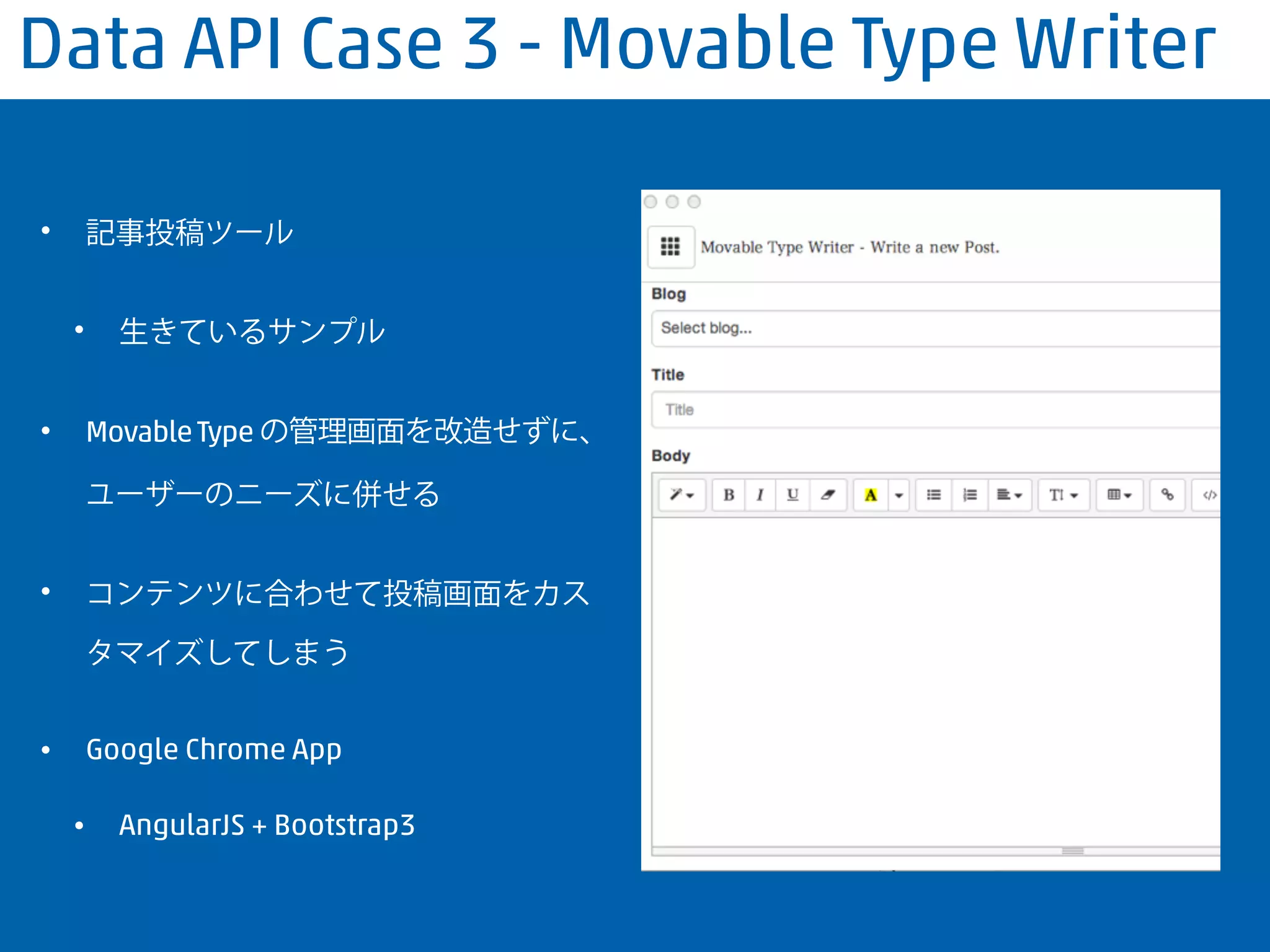
Task: Focus the Title input field
Action: pos(935,410)
